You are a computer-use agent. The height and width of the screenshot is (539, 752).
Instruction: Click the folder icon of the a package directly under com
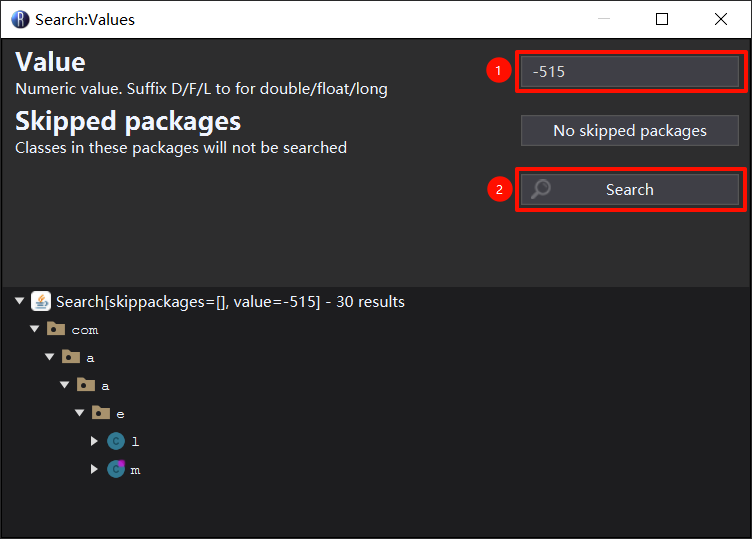pos(71,357)
